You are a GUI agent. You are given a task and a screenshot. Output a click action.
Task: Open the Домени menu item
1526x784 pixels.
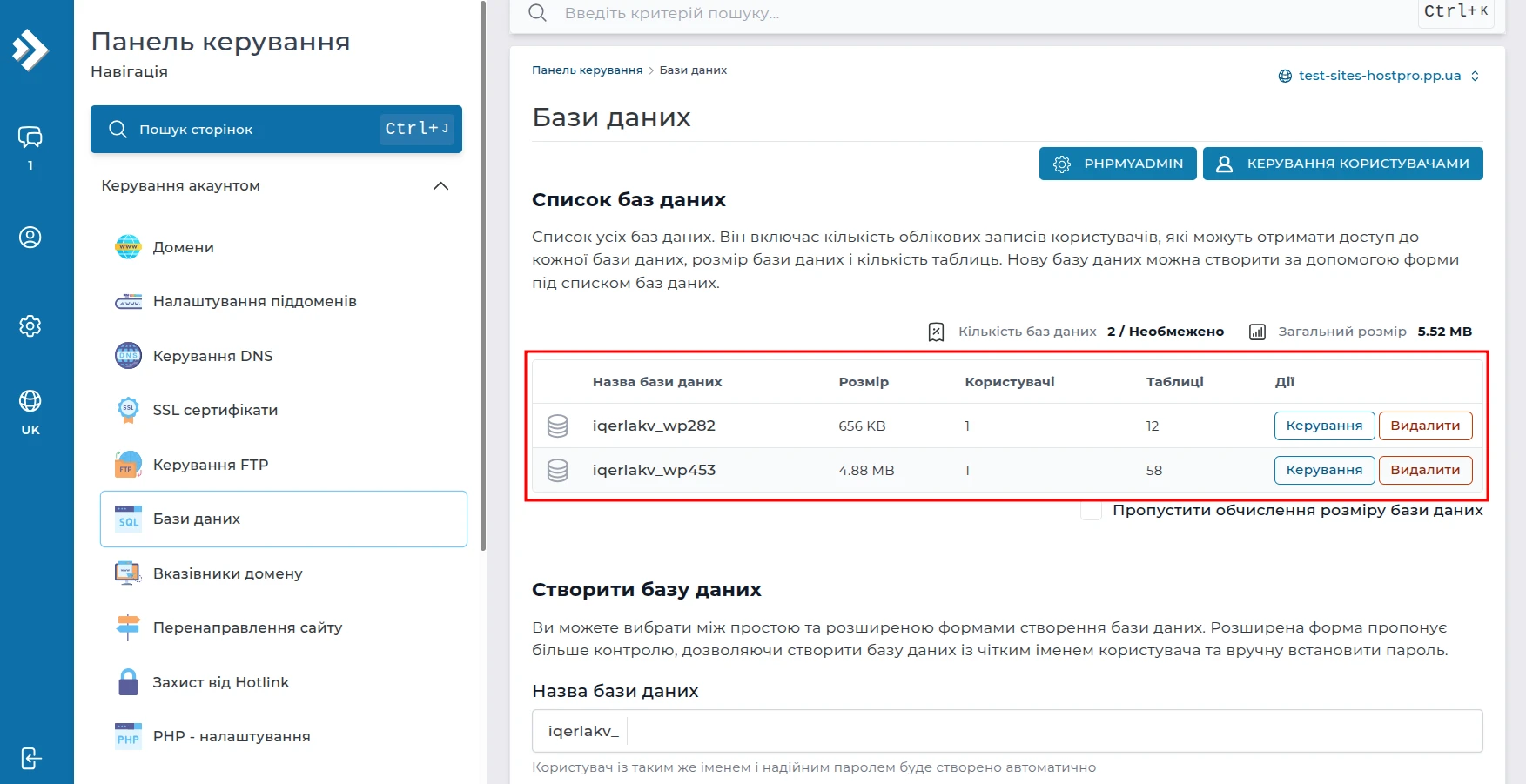pyautogui.click(x=283, y=247)
